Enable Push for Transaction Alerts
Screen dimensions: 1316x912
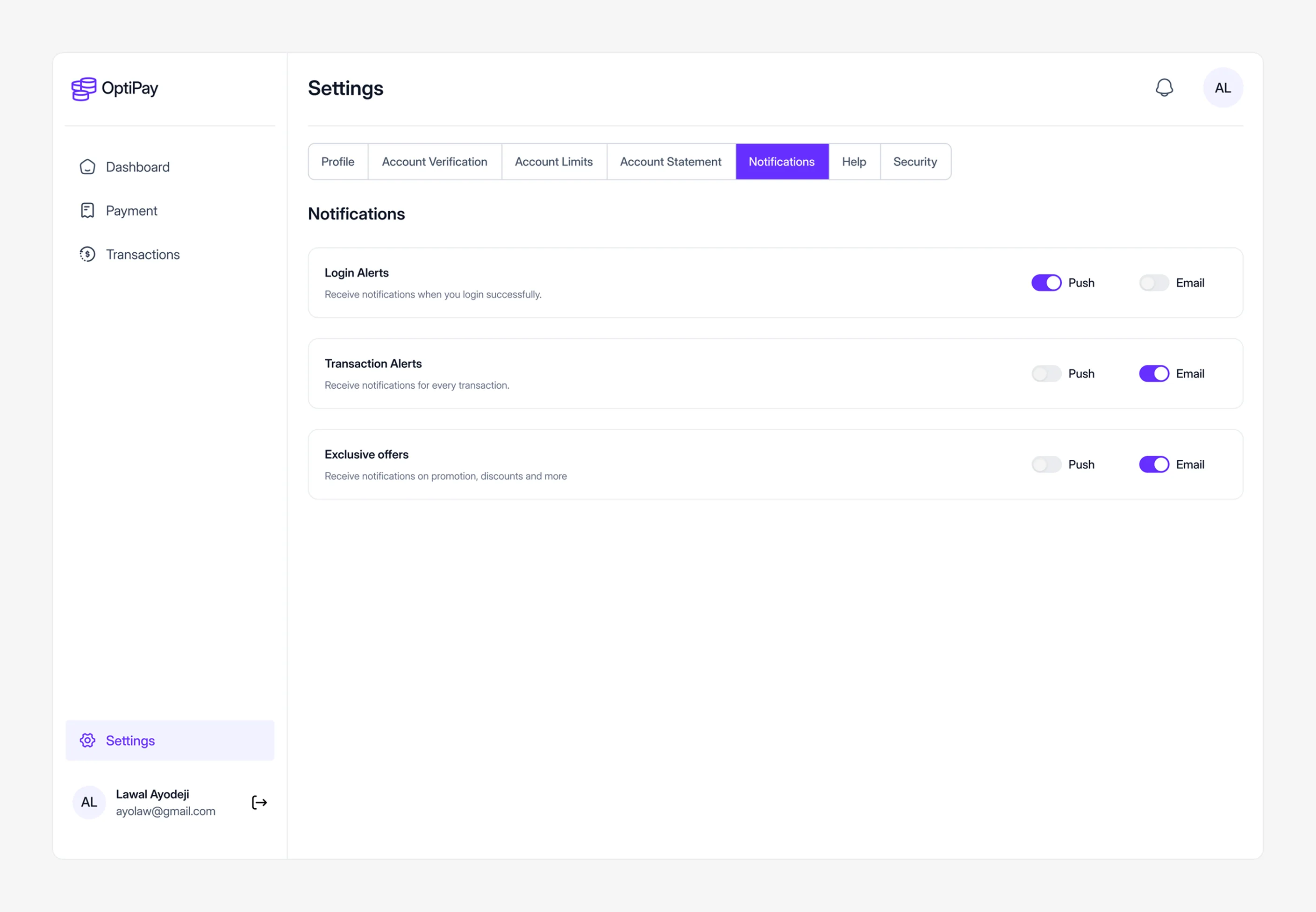pos(1046,374)
